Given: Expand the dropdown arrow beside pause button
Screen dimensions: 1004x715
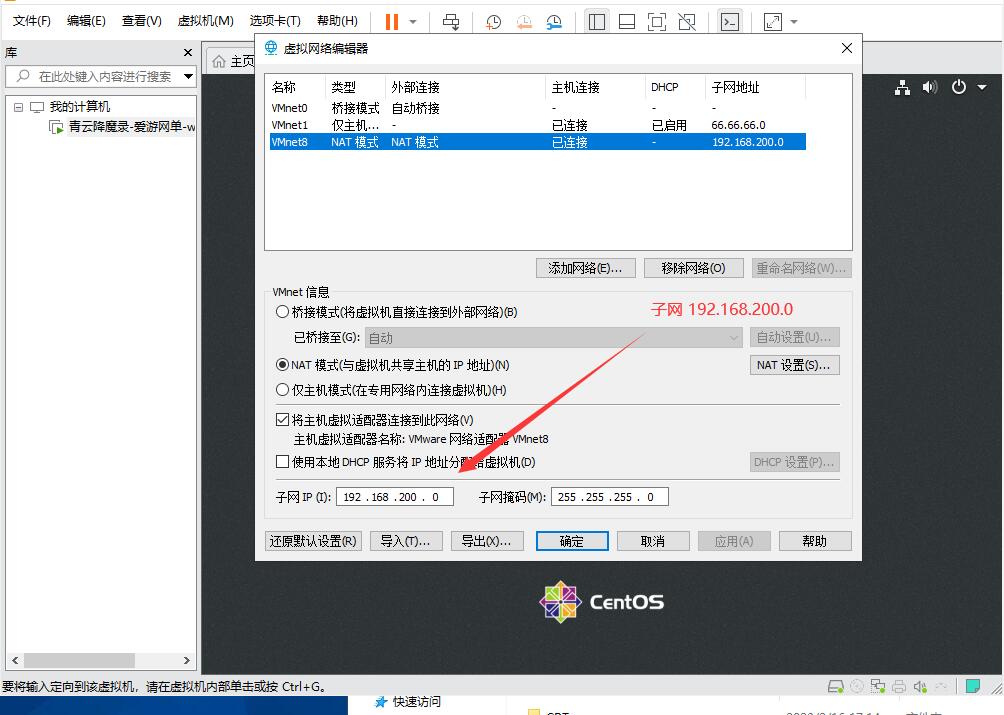Looking at the screenshot, I should pyautogui.click(x=413, y=22).
